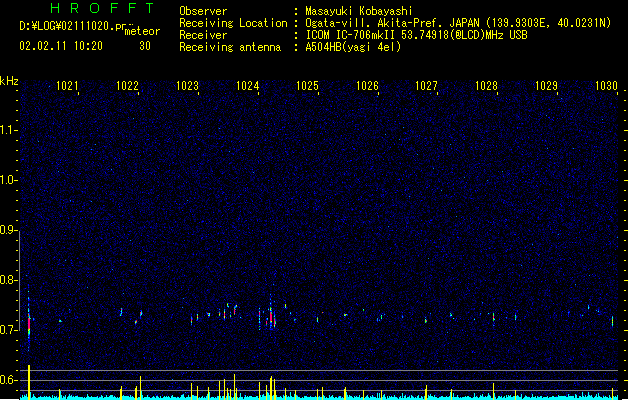Click time axis marker 1024
The image size is (629, 400).
coord(248,86)
